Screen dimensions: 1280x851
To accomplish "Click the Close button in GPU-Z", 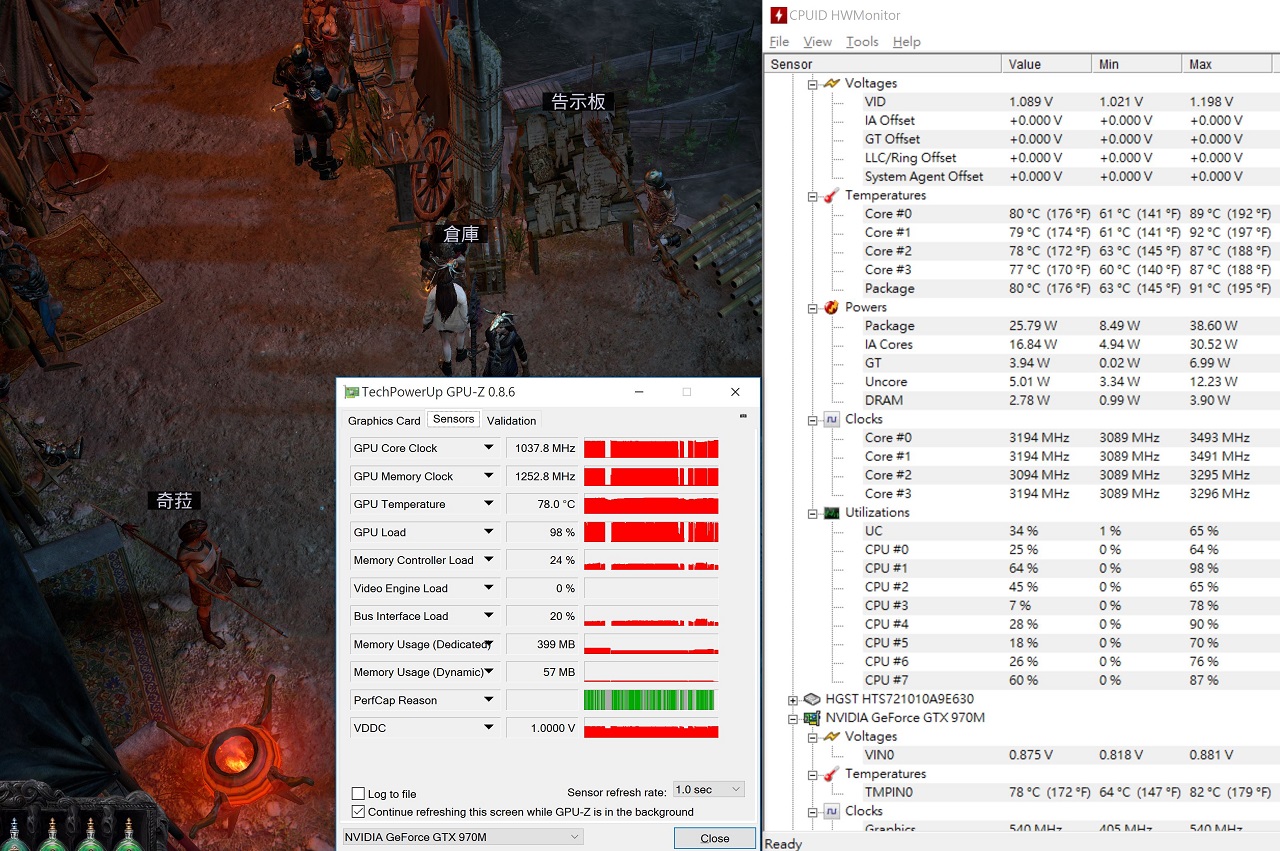I will pos(714,838).
